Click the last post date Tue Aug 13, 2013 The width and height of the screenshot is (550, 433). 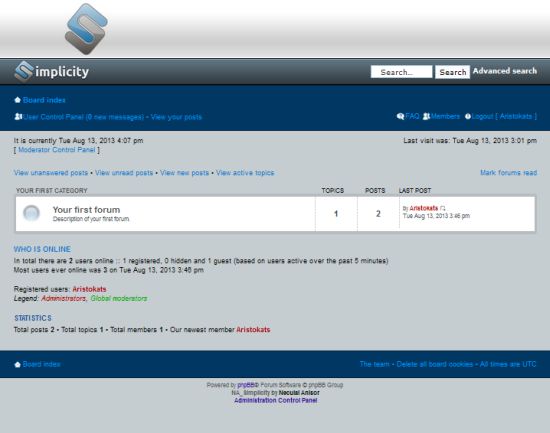click(436, 216)
